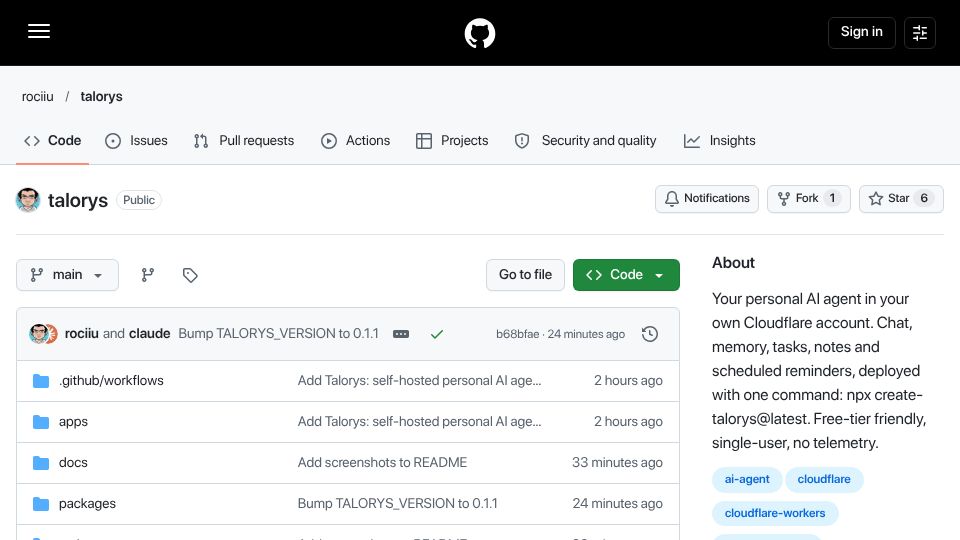
Task: Open rociiu owner profile link
Action: pyautogui.click(x=37, y=97)
